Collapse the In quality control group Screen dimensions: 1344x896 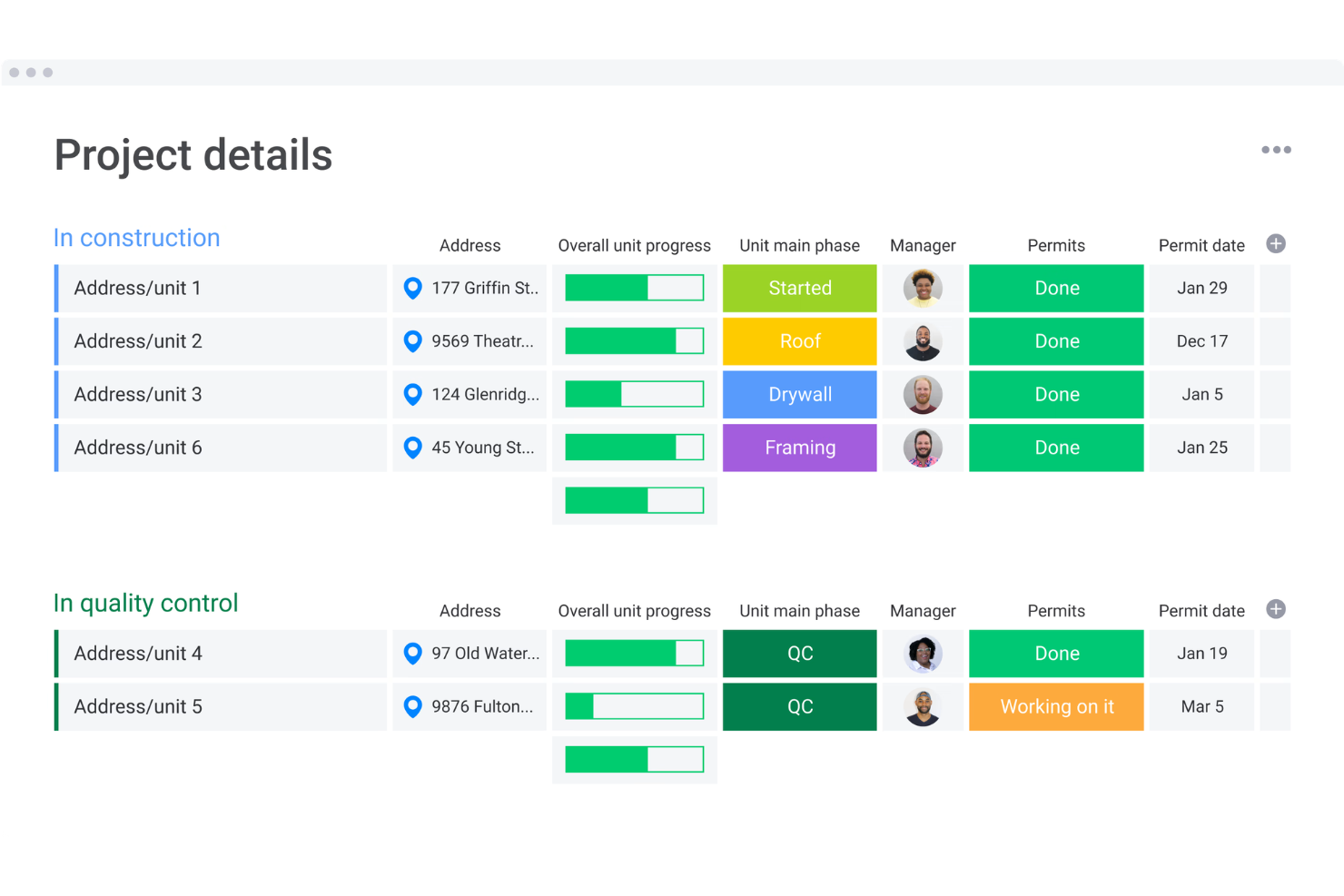tap(145, 603)
